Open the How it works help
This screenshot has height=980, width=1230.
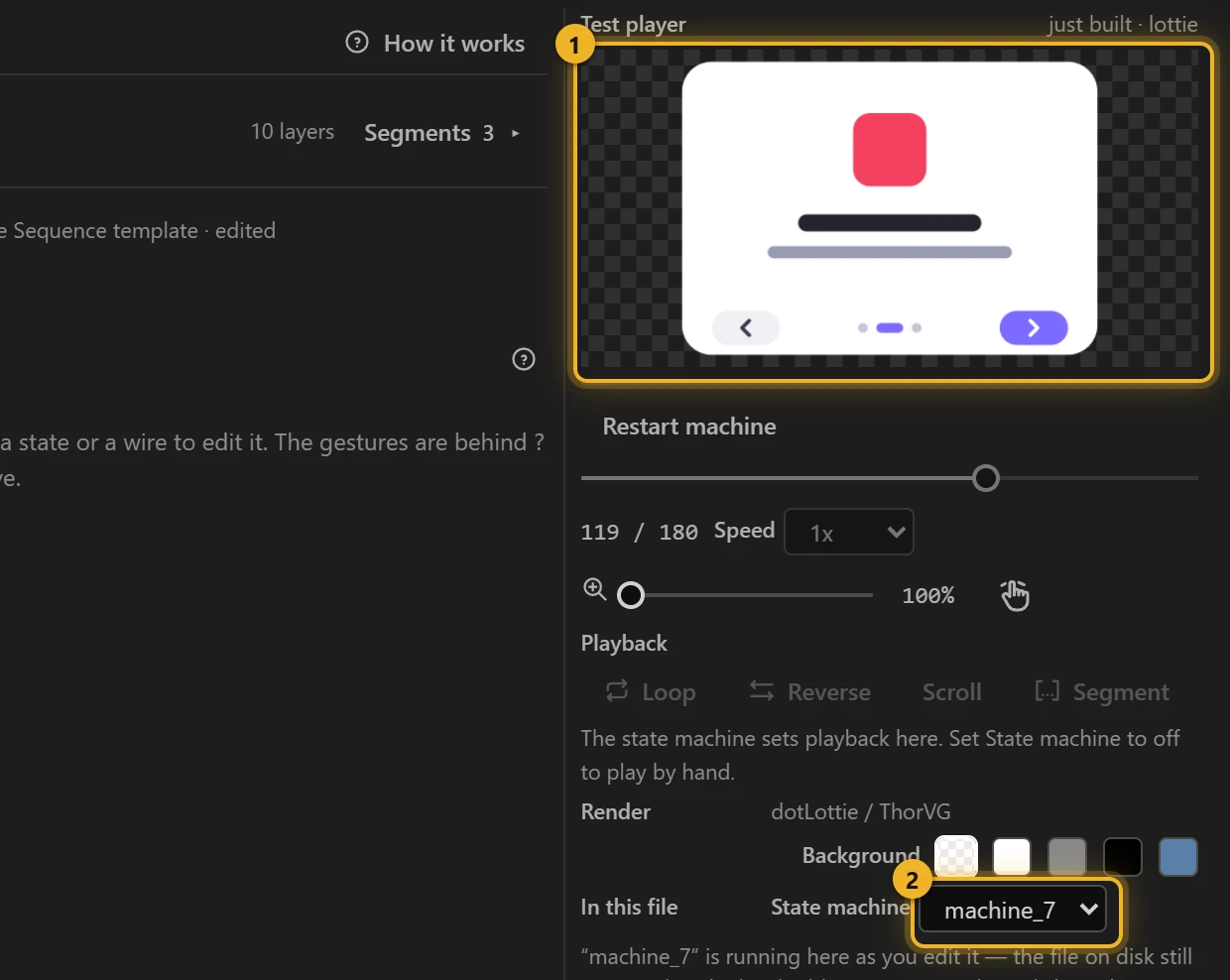(x=435, y=44)
